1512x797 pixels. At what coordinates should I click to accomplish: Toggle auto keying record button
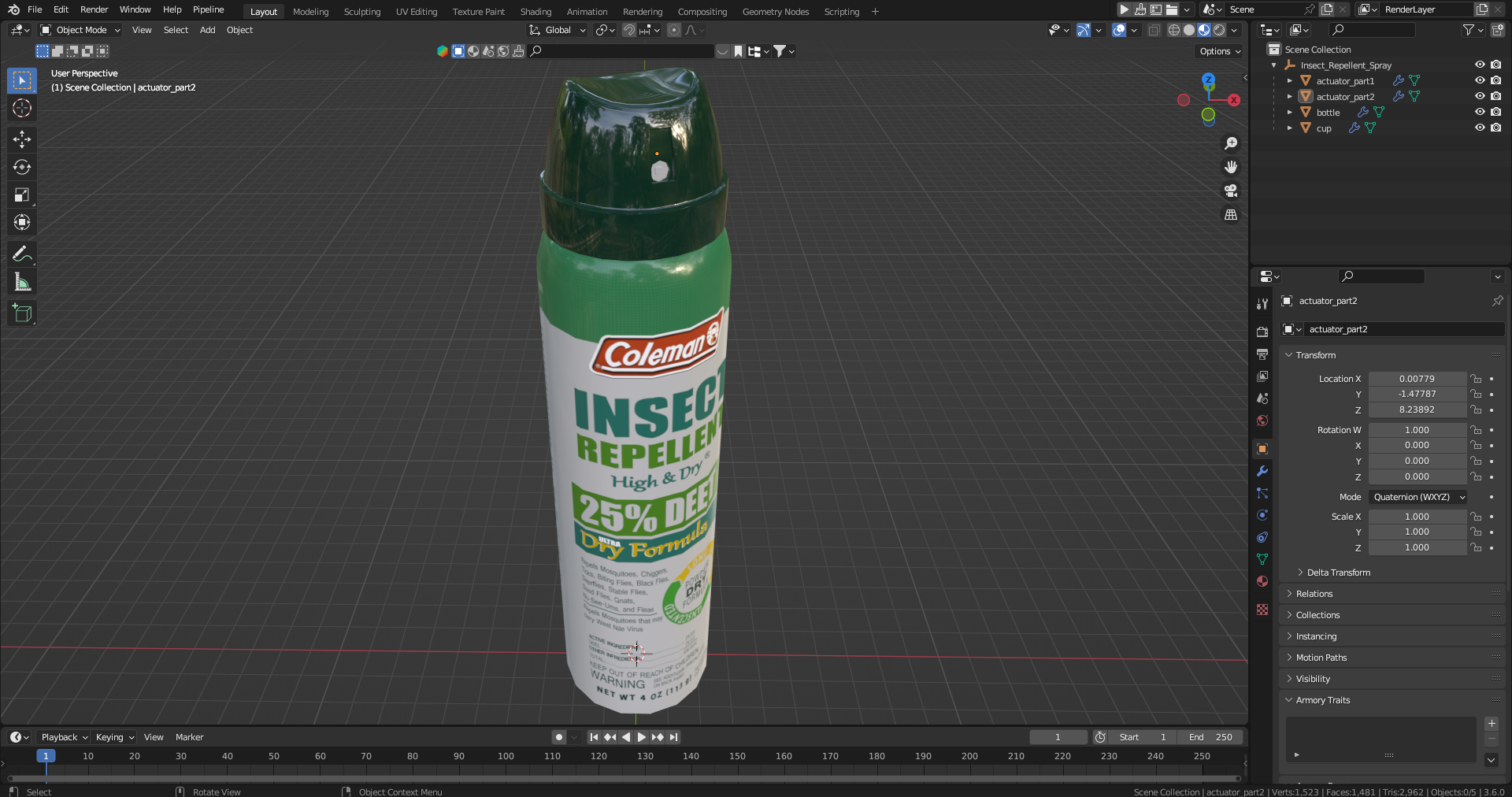pos(559,737)
